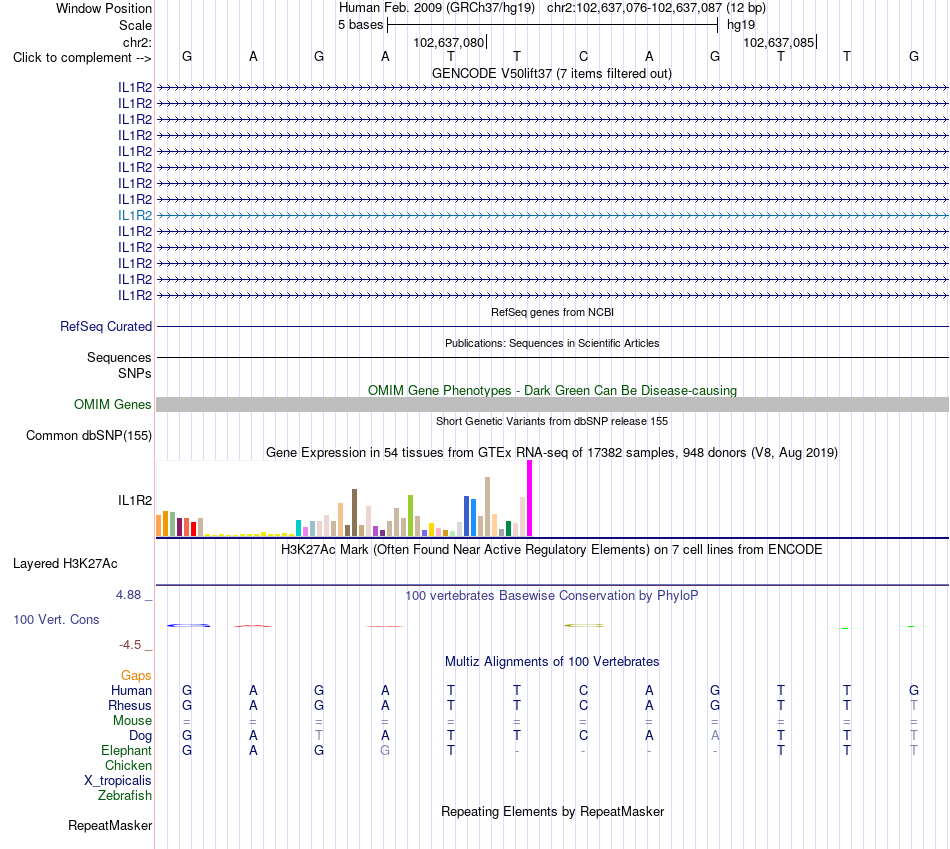Click 'Publications: Sequences in Scientific Articles' title
This screenshot has height=849, width=950.
pyautogui.click(x=552, y=343)
